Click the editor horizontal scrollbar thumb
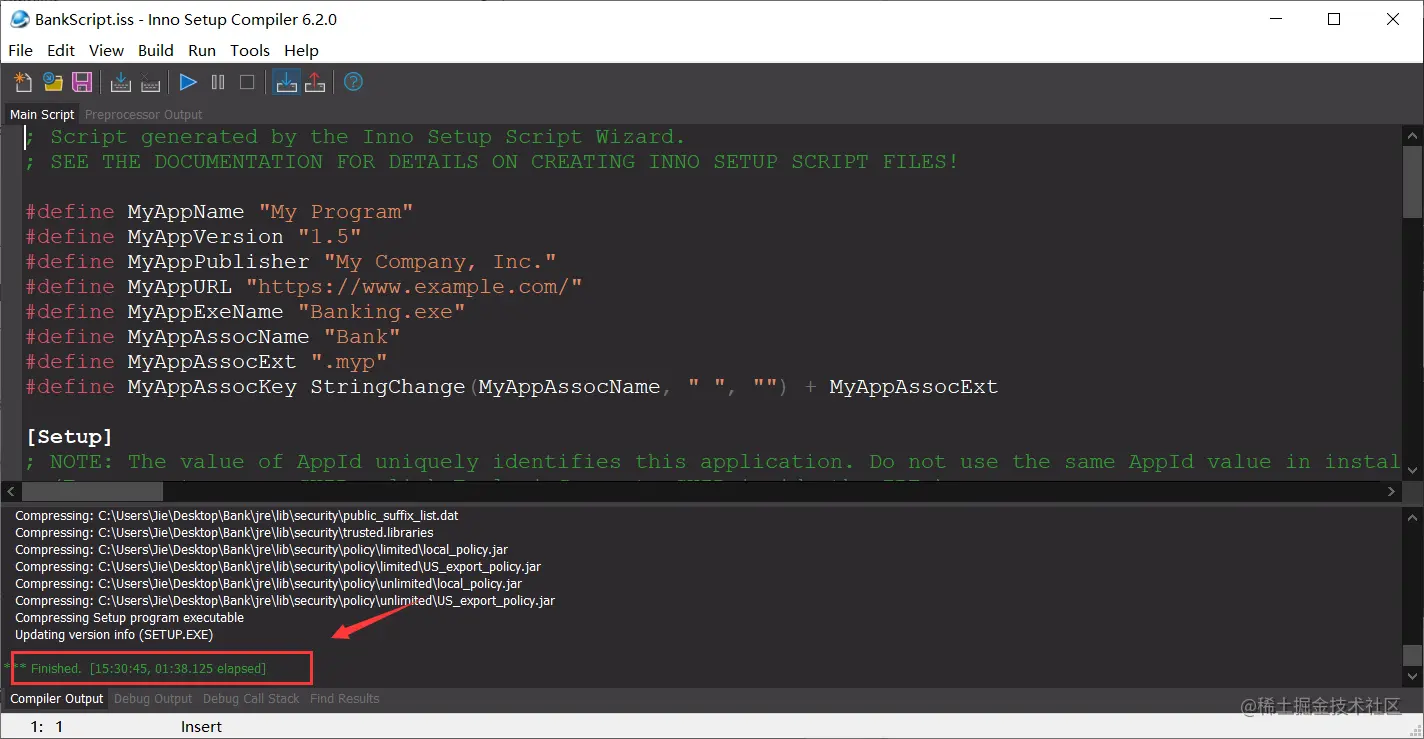 click(x=92, y=492)
